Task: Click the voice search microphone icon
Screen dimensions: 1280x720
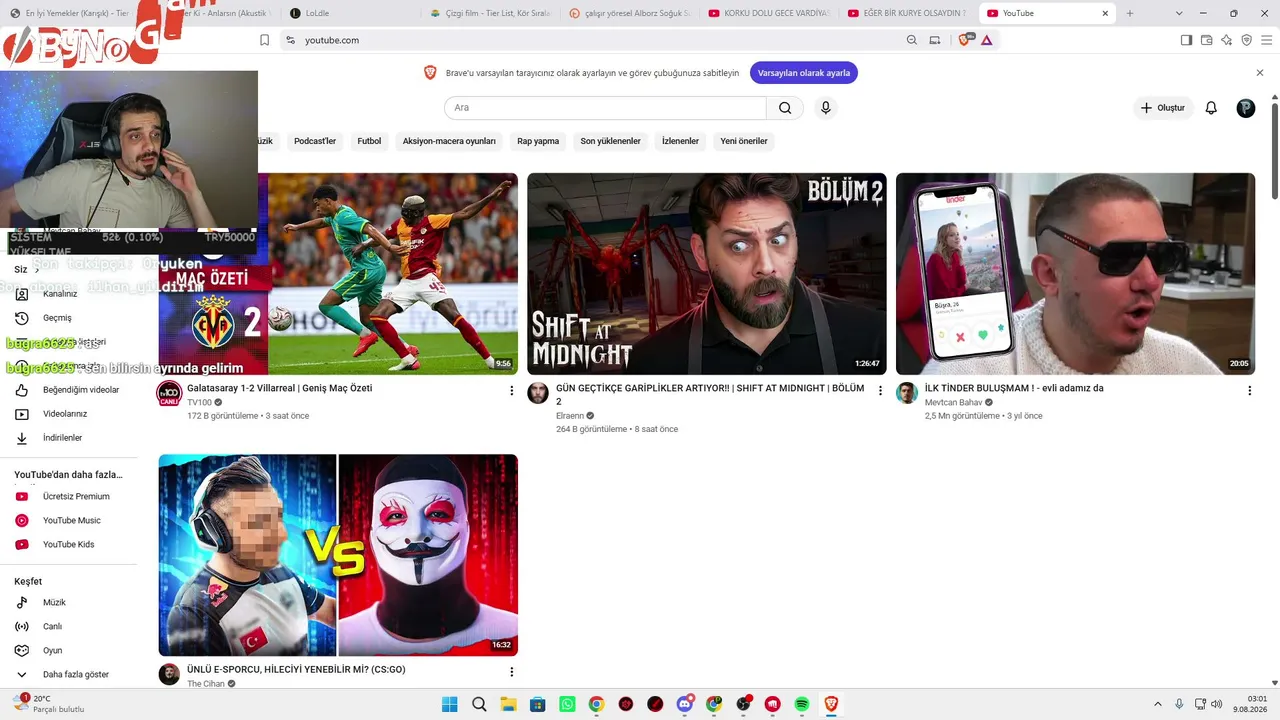Action: [825, 108]
